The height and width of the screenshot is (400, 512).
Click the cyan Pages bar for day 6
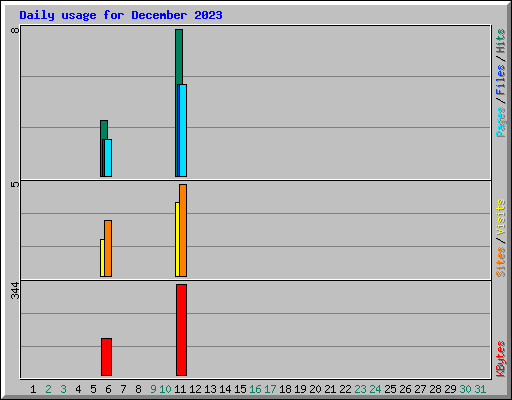tap(108, 158)
